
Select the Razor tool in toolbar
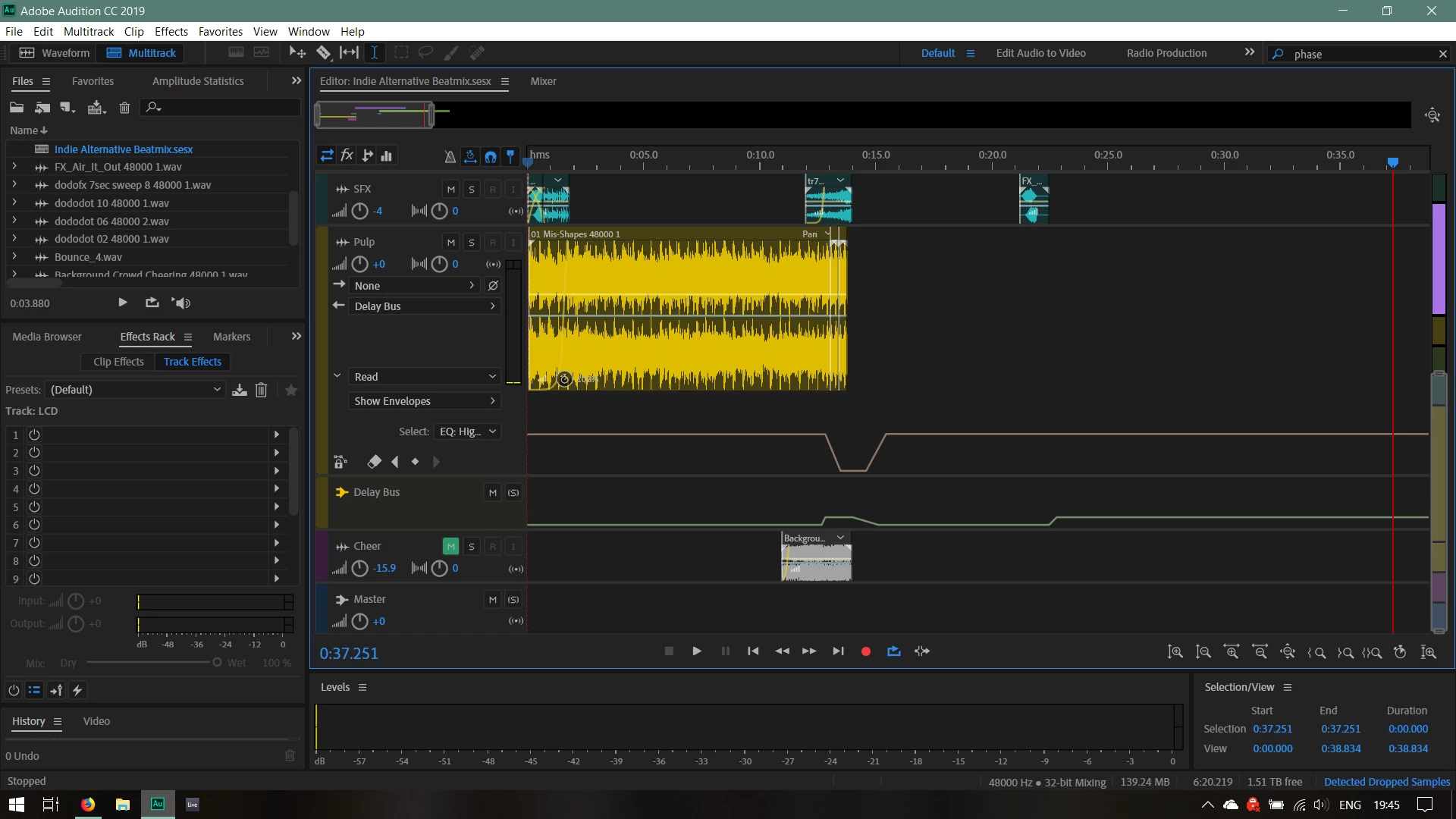[x=324, y=52]
